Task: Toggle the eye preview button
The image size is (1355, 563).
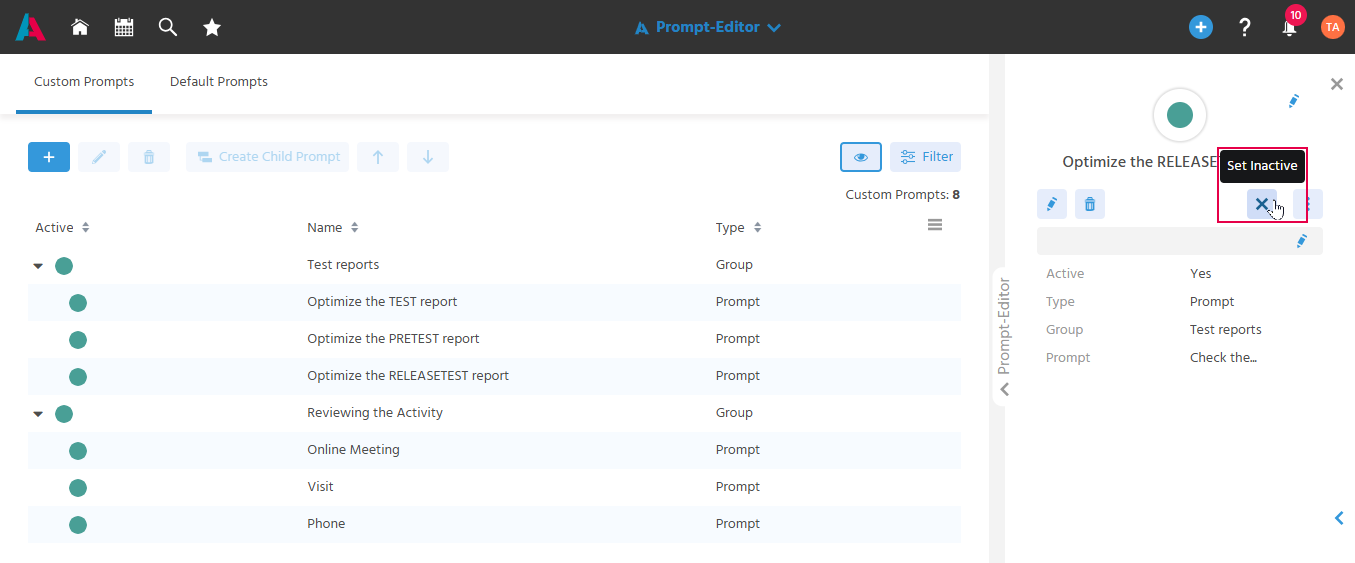Action: [861, 157]
